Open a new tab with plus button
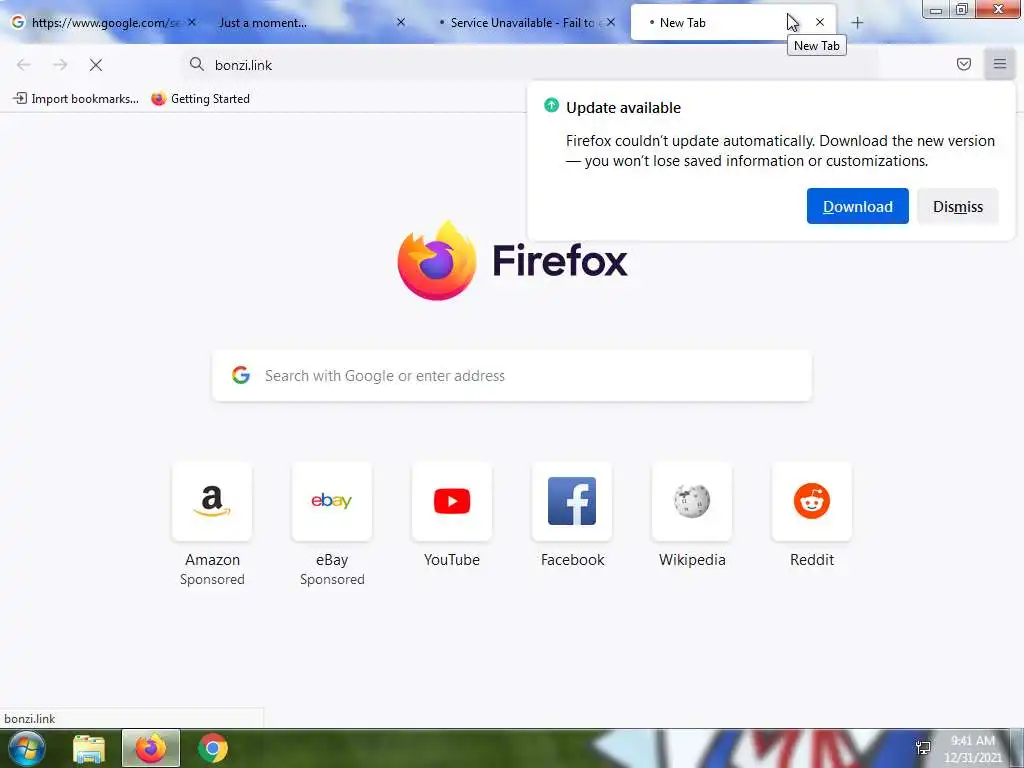The width and height of the screenshot is (1024, 768). coord(857,23)
